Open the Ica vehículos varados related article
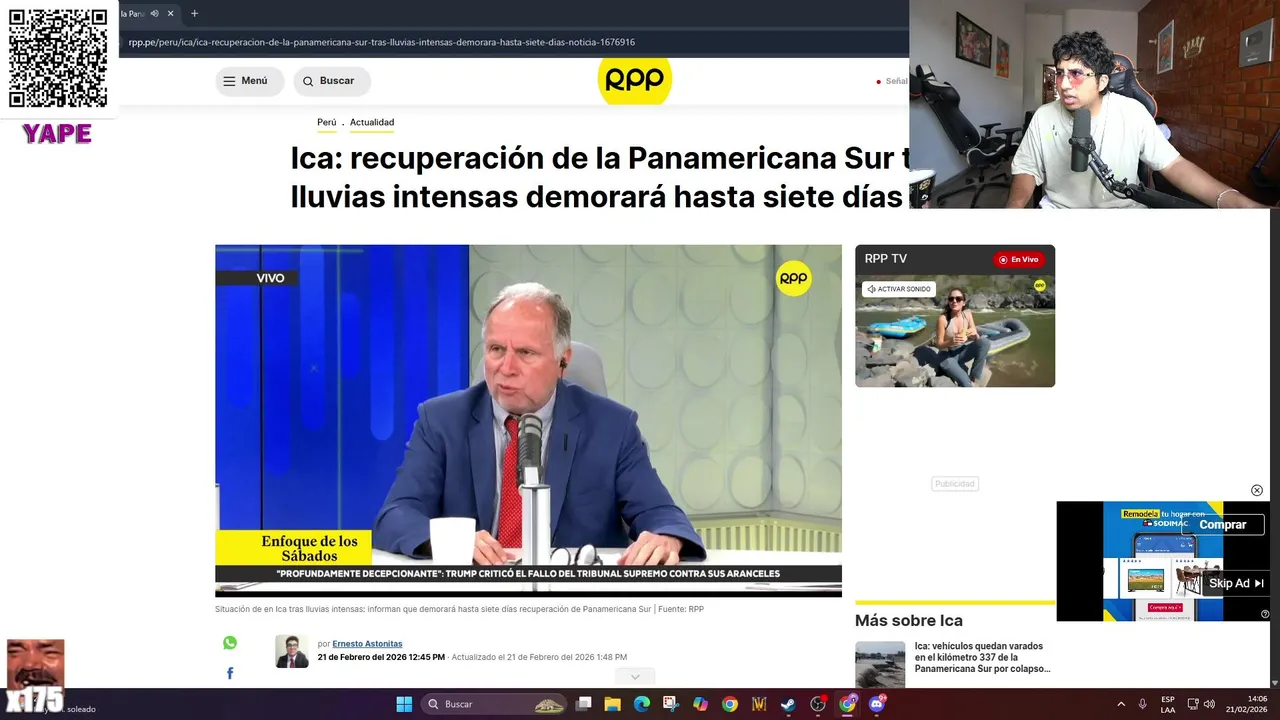The image size is (1280, 720). (x=983, y=658)
